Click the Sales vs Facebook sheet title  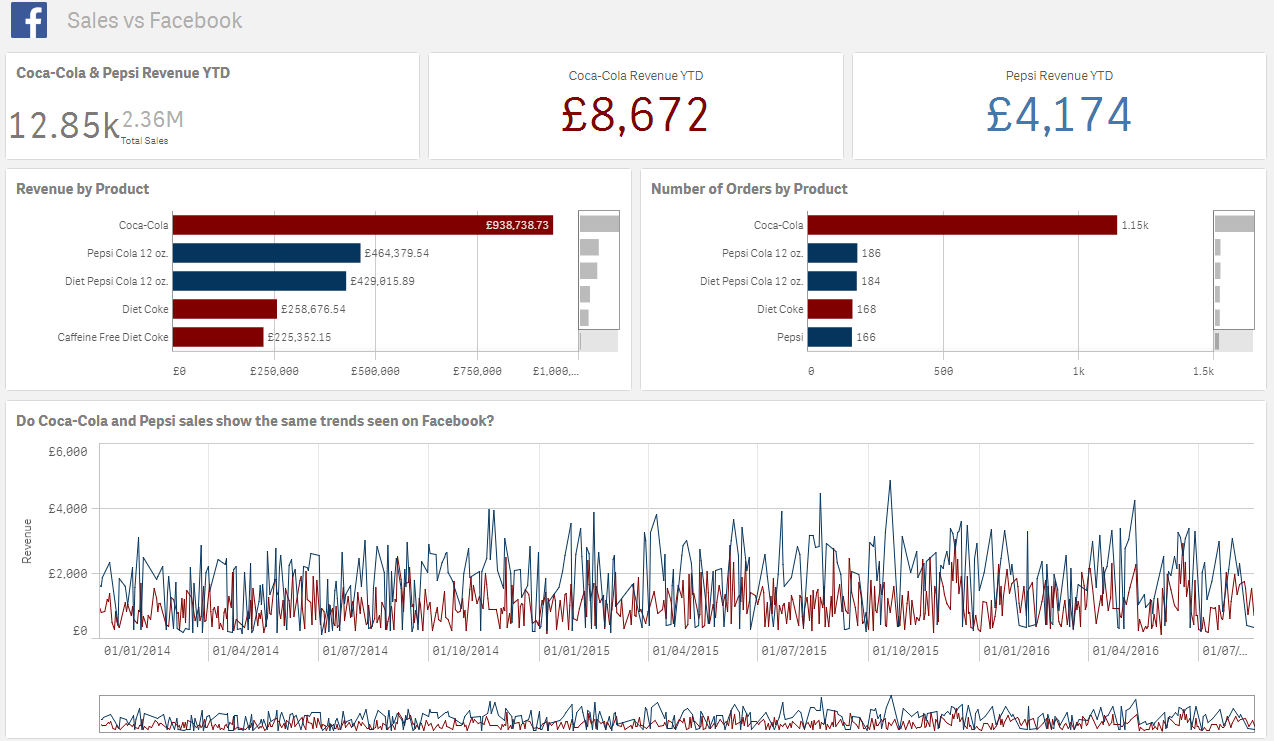(x=154, y=20)
